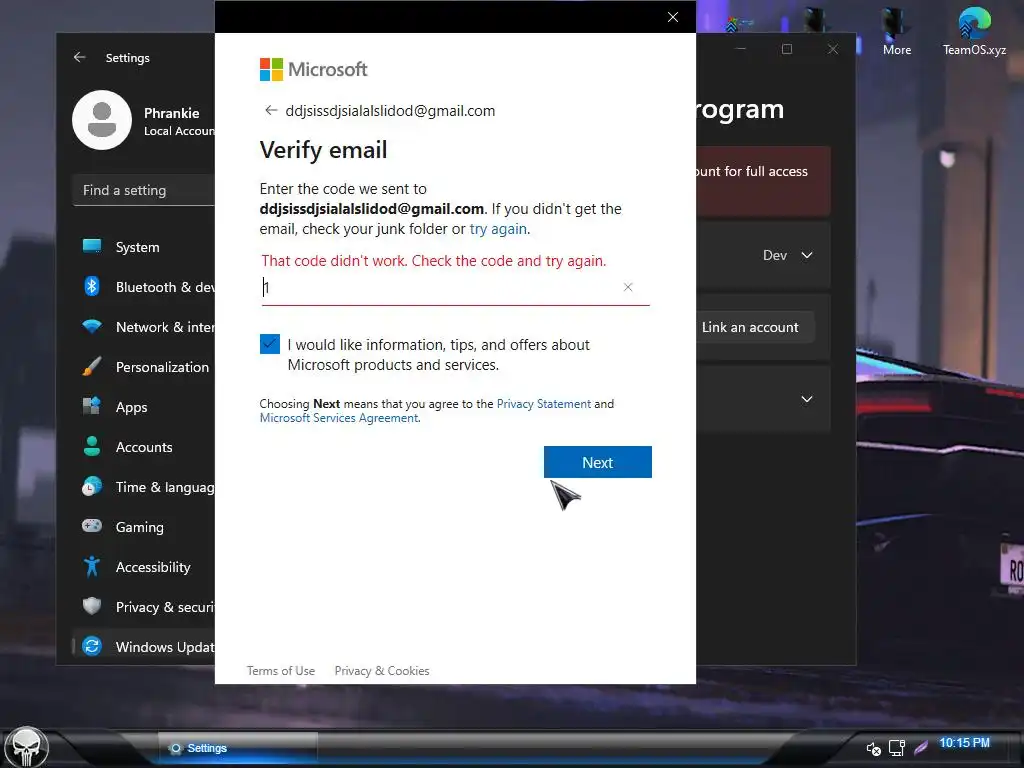Click the Bluetooth icon in Settings sidebar
This screenshot has height=768, width=1024.
point(92,286)
